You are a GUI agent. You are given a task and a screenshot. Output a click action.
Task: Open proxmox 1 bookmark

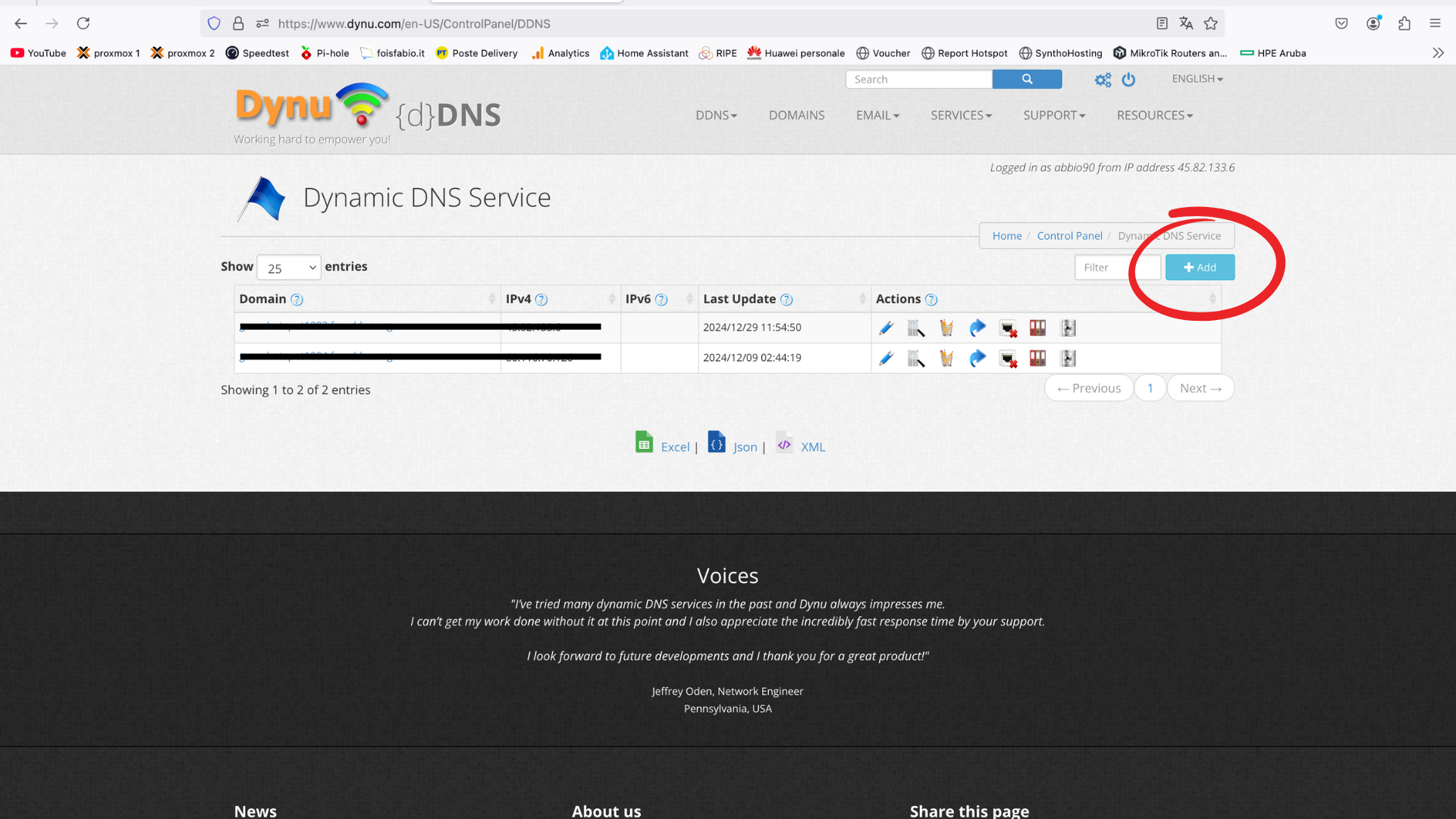(108, 53)
